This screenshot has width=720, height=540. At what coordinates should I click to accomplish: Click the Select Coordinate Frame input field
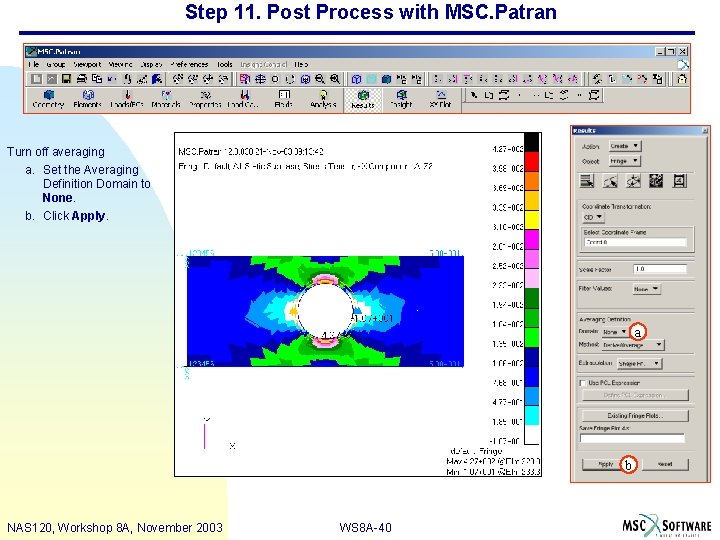click(635, 242)
